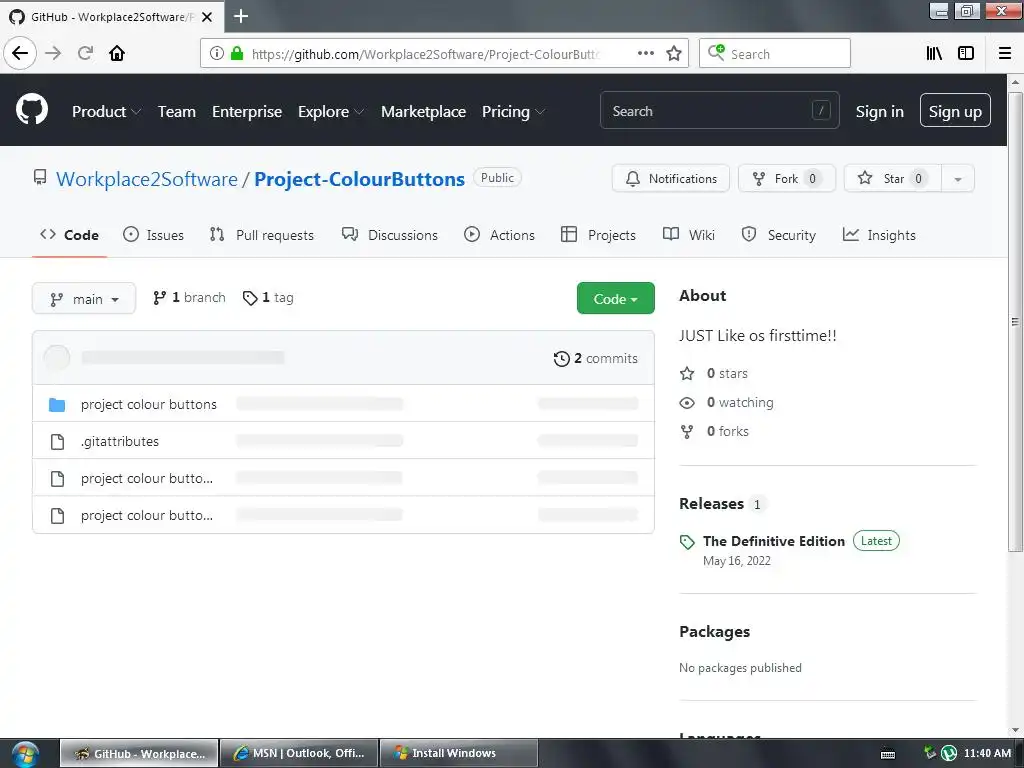The height and width of the screenshot is (768, 1024).
Task: Click the Sign up button
Action: tap(955, 110)
